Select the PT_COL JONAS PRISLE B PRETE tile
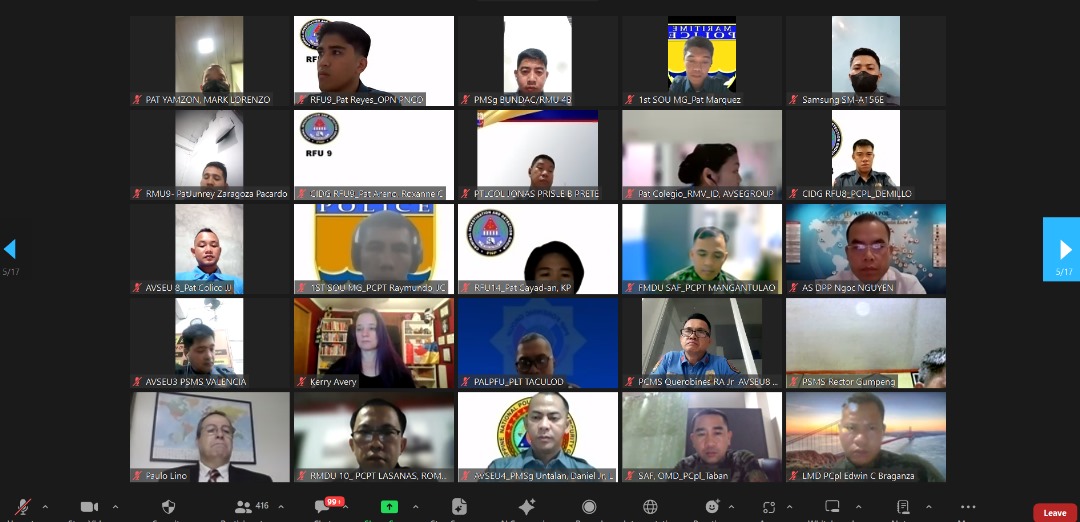1080x522 pixels. pos(538,155)
